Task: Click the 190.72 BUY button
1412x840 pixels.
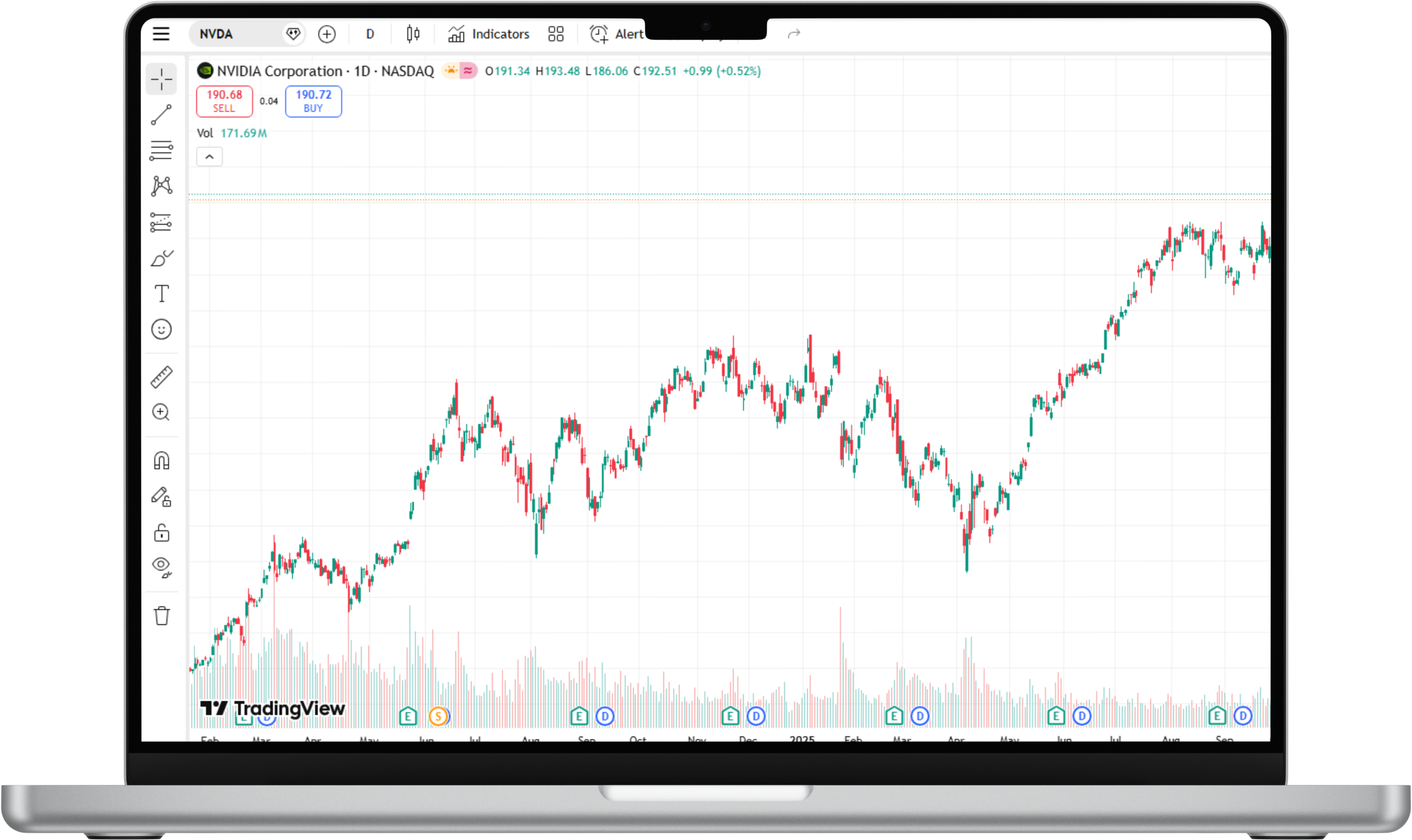Action: 313,101
